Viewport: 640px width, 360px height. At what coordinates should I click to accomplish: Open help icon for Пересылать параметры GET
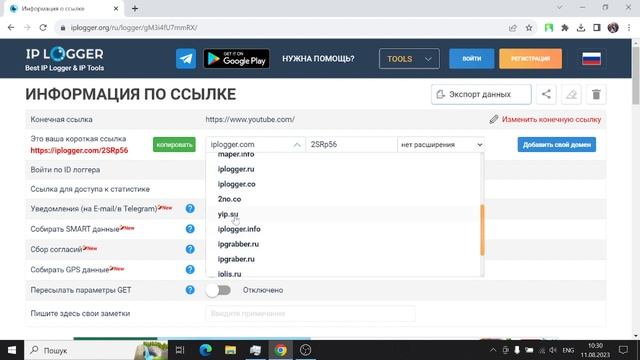coord(190,290)
